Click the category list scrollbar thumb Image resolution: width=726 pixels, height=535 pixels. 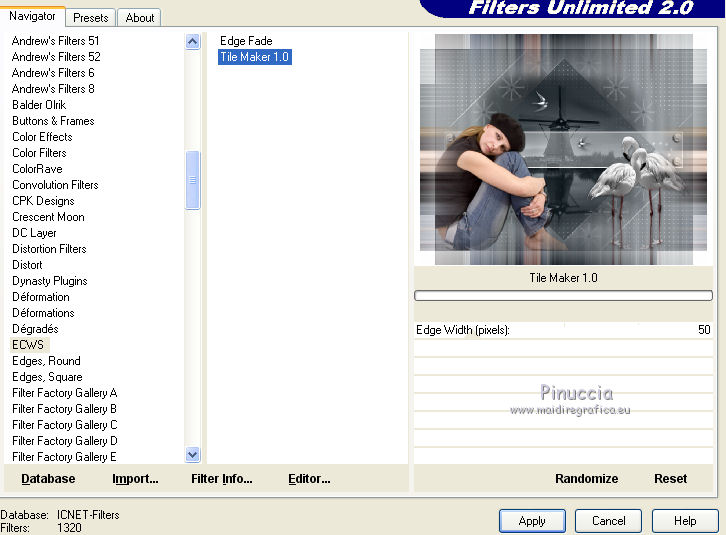193,180
